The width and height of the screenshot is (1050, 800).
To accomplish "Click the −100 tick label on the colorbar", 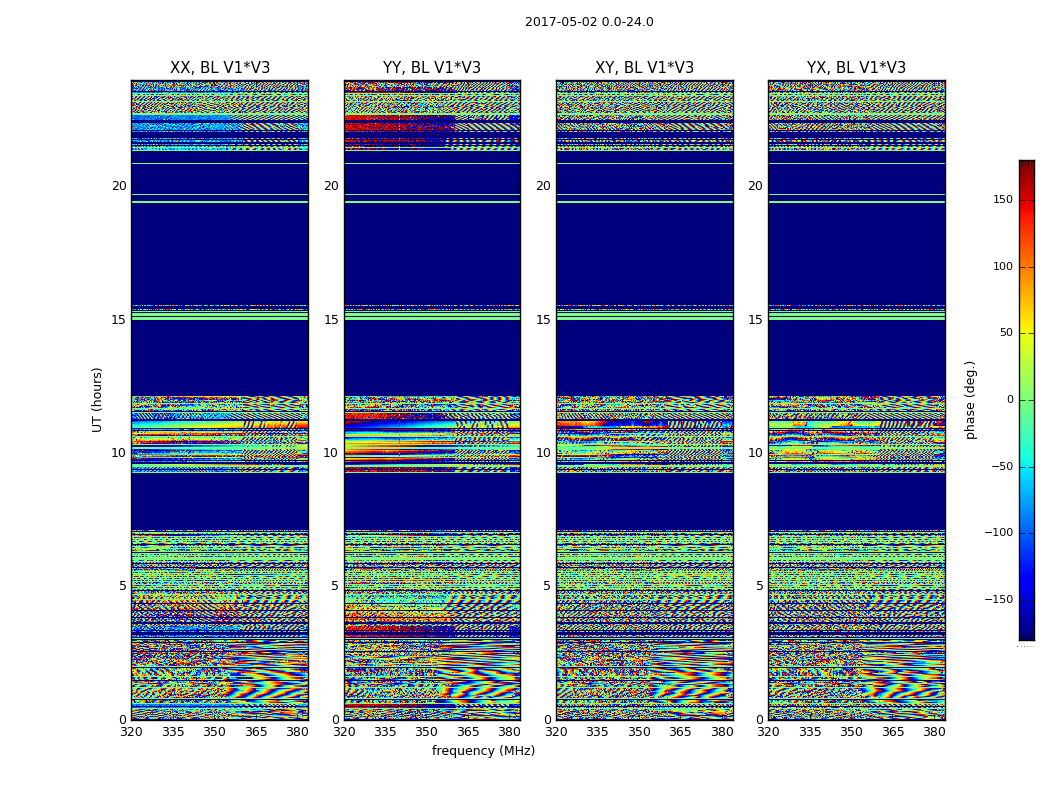I will pos(998,533).
